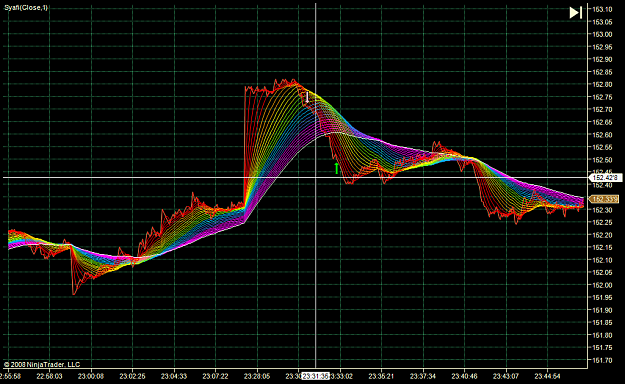Click the 152.00 price axis label
The height and width of the screenshot is (384, 625).
(602, 286)
